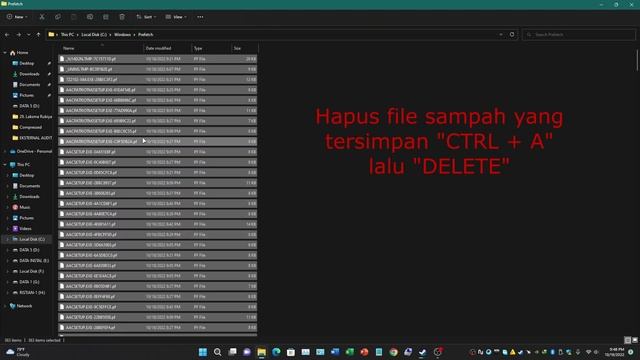This screenshot has height=360, width=640.
Task: Click Prefetch in address breadcrumb
Action: [145, 35]
